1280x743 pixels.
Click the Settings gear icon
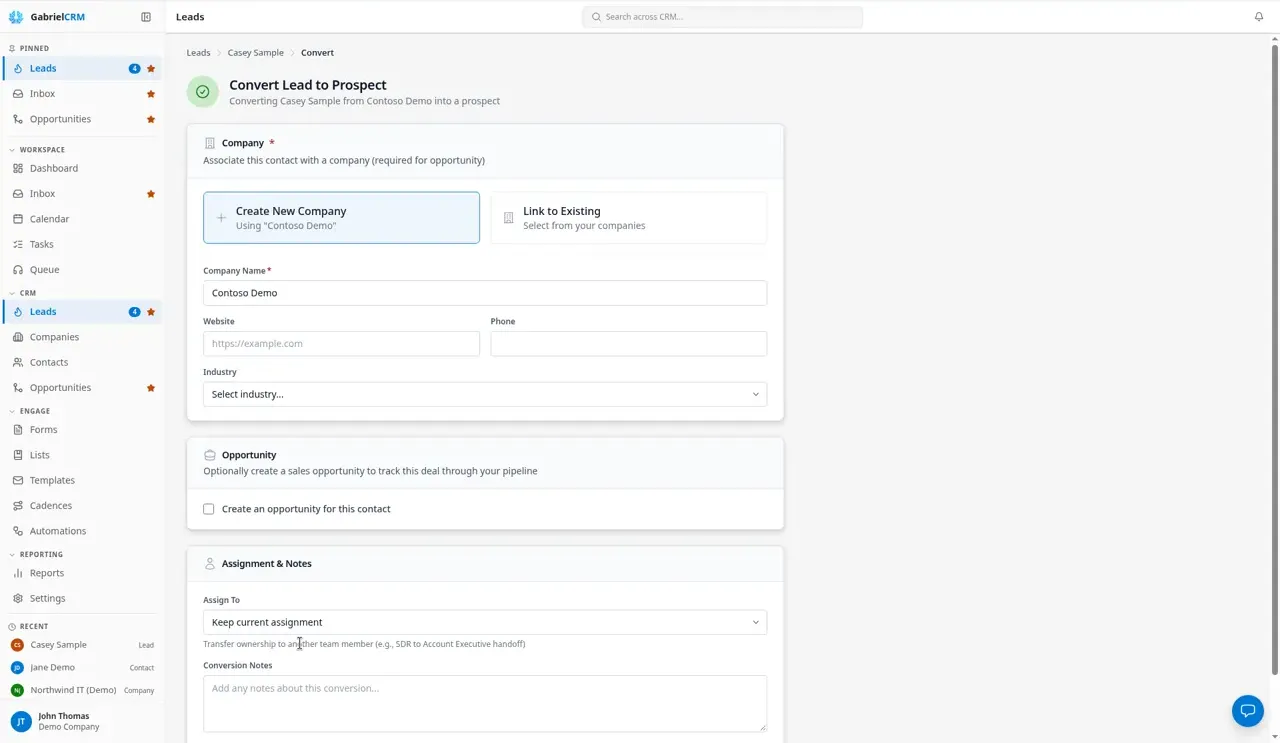18,599
